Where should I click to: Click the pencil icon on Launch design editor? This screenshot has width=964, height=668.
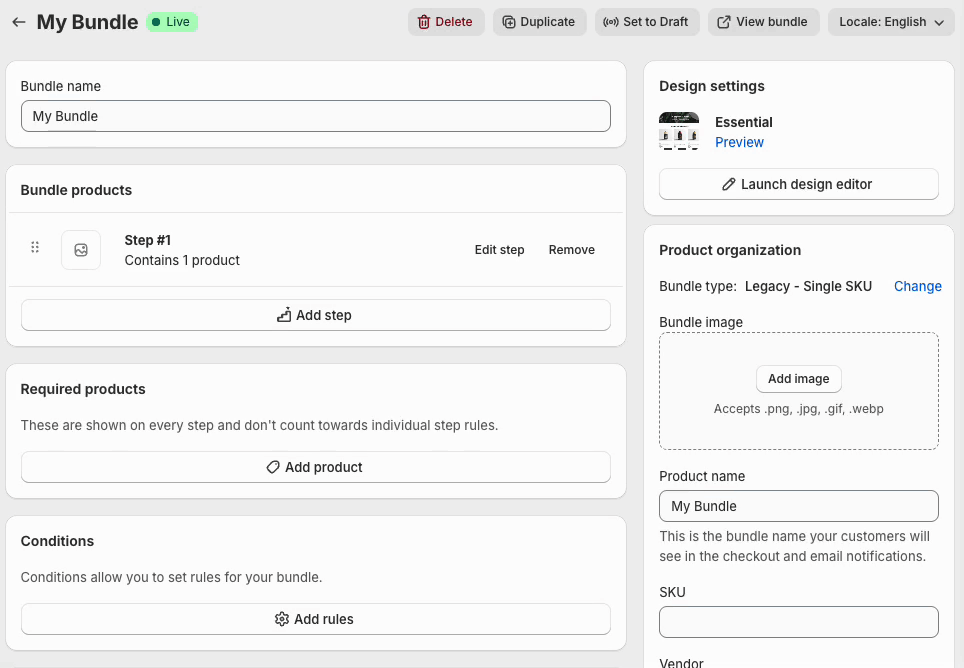(x=729, y=184)
